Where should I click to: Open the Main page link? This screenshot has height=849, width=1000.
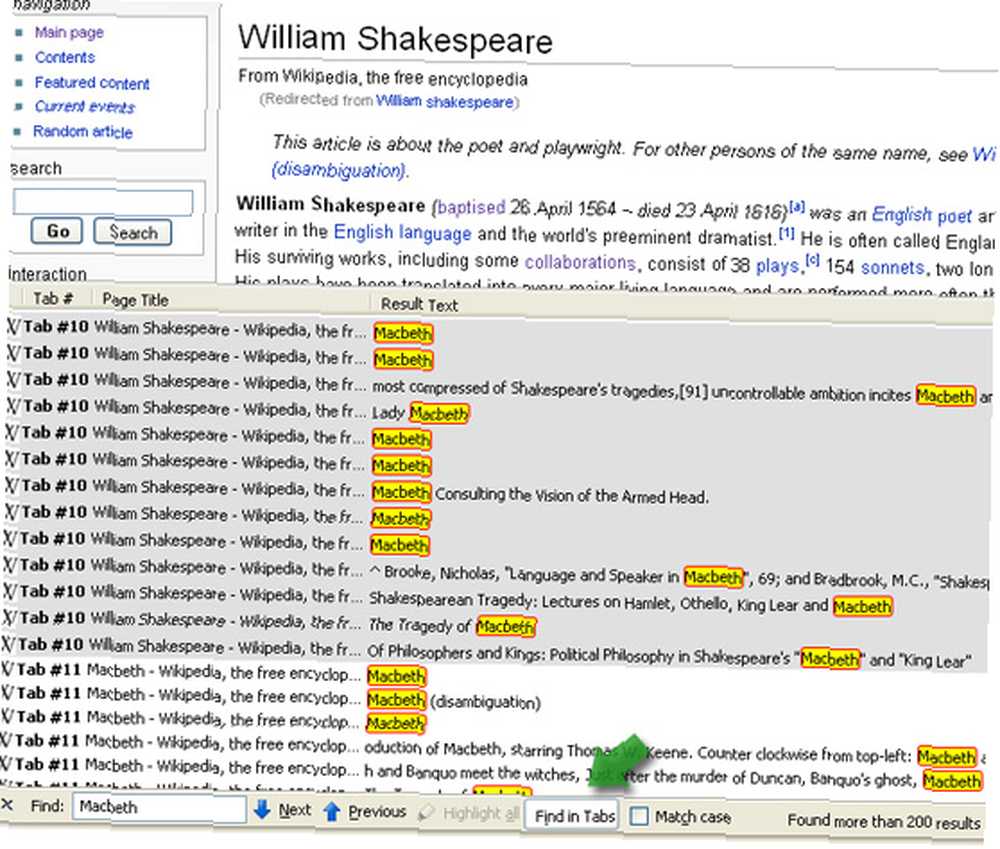click(x=69, y=32)
